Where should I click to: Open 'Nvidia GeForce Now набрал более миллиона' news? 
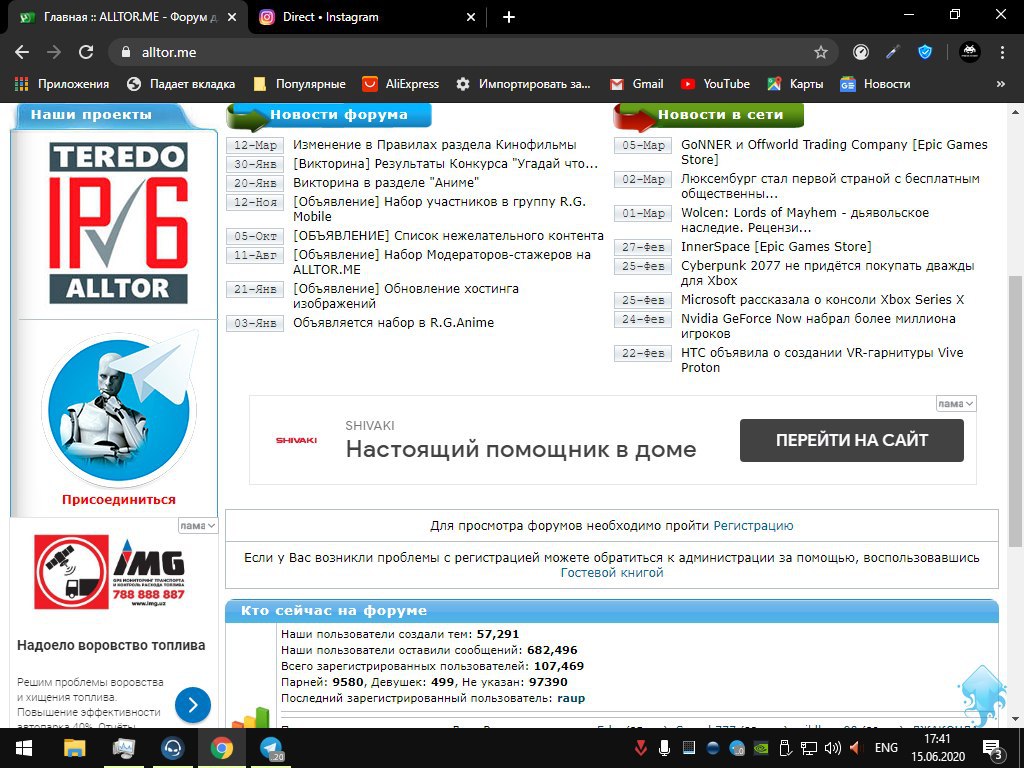click(818, 326)
